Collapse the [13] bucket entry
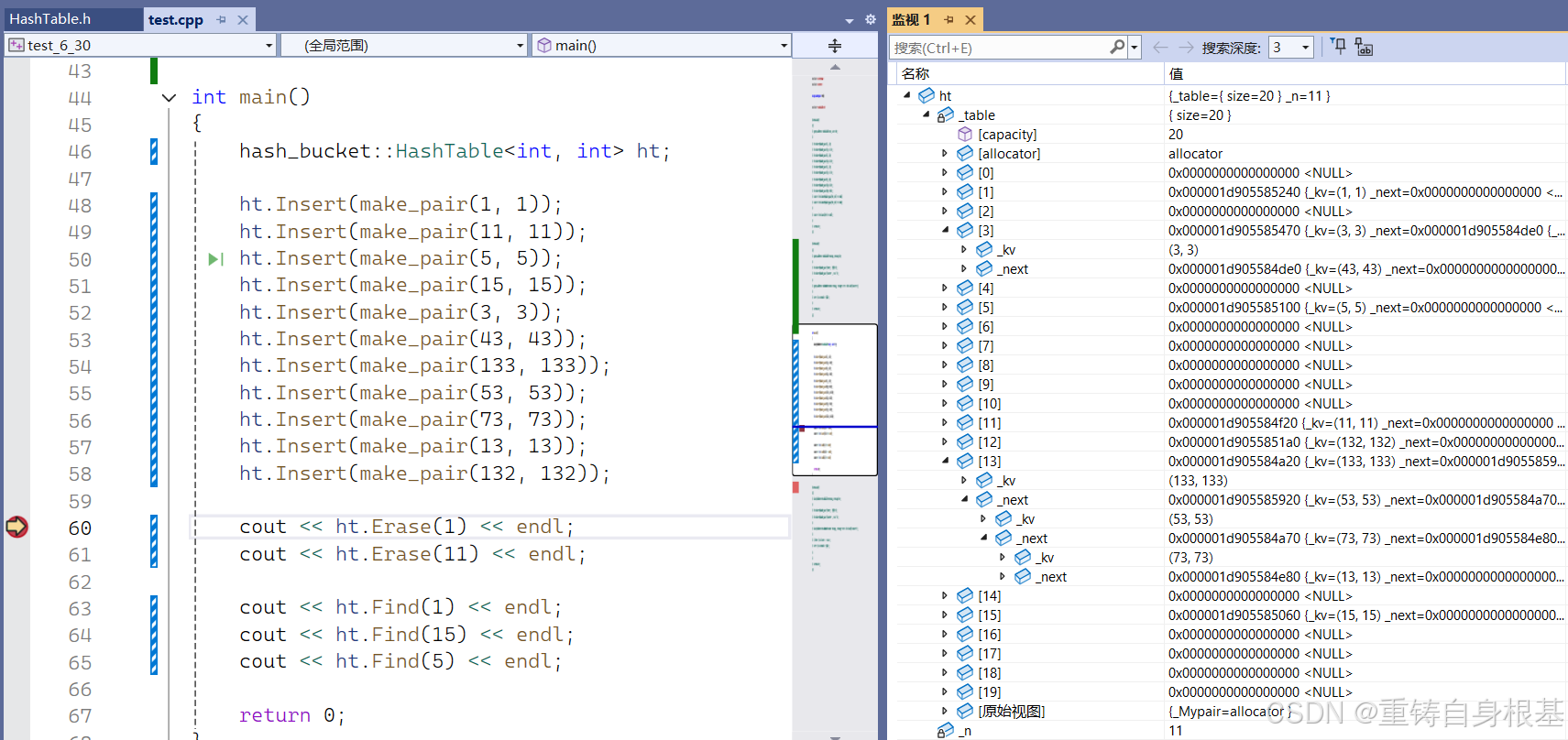 point(945,461)
